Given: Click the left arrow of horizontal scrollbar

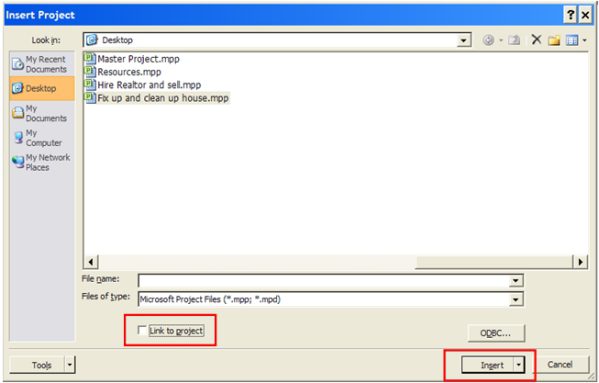Looking at the screenshot, I should pyautogui.click(x=91, y=262).
